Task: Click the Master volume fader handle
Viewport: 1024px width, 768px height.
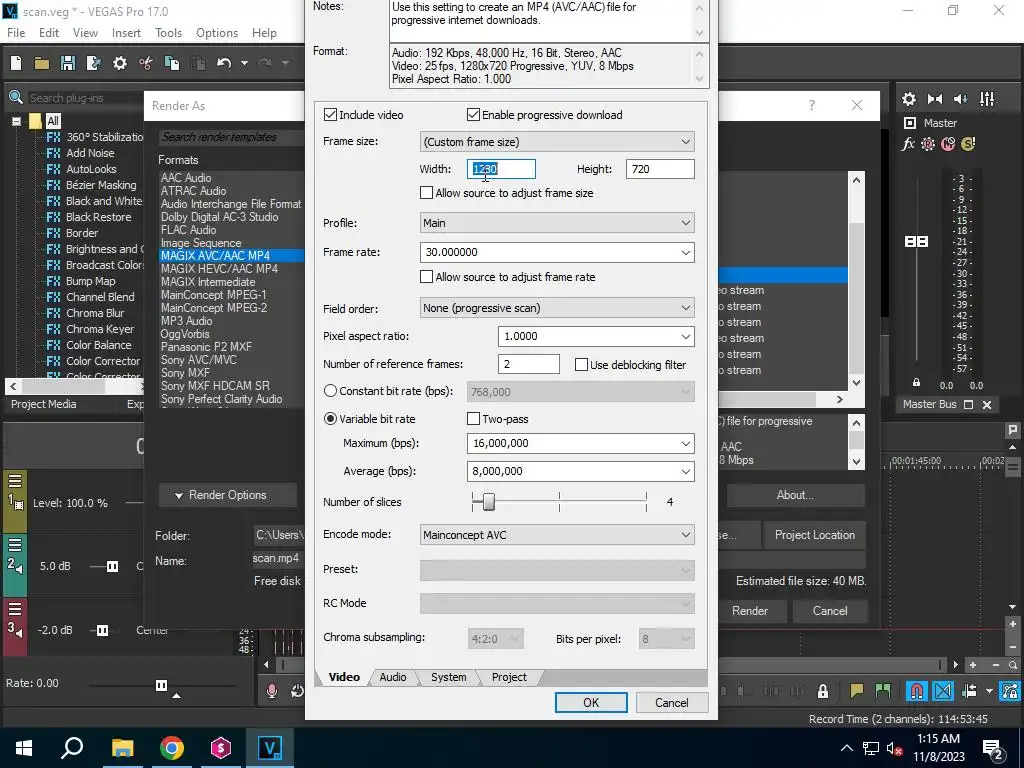Action: coord(916,242)
